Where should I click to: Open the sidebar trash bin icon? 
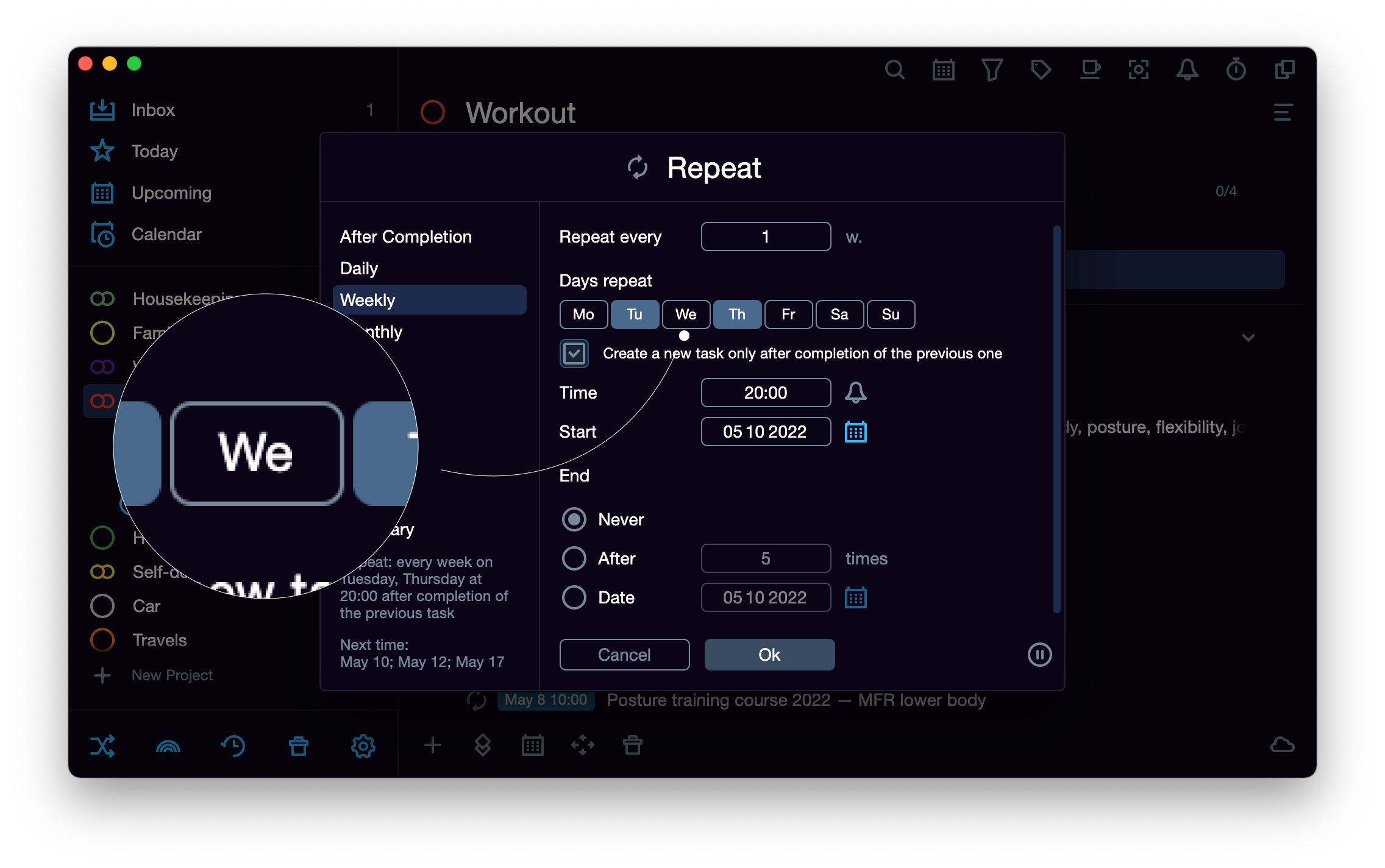[299, 746]
